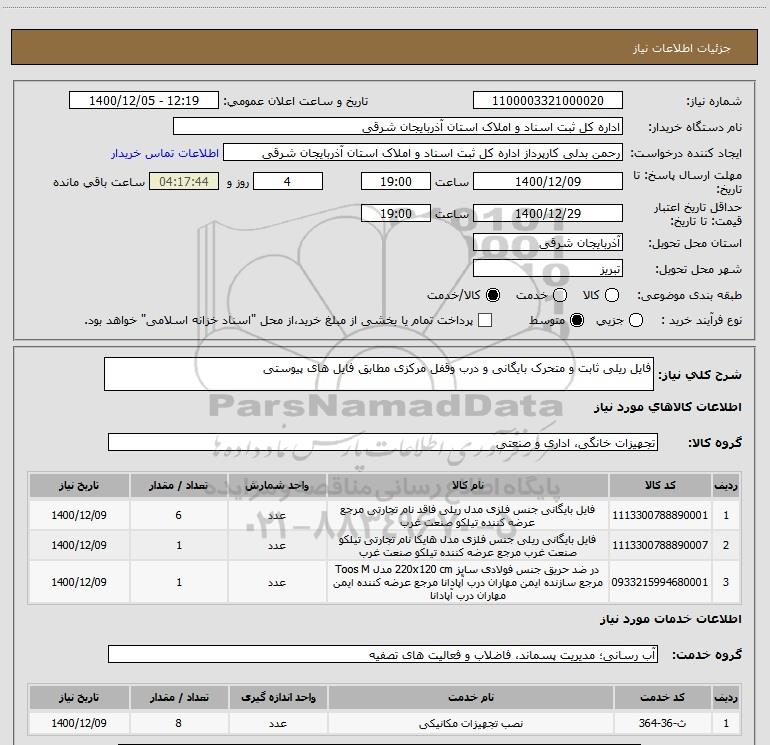
Task: Click the هایکا rail file item name
Action: coord(468,546)
